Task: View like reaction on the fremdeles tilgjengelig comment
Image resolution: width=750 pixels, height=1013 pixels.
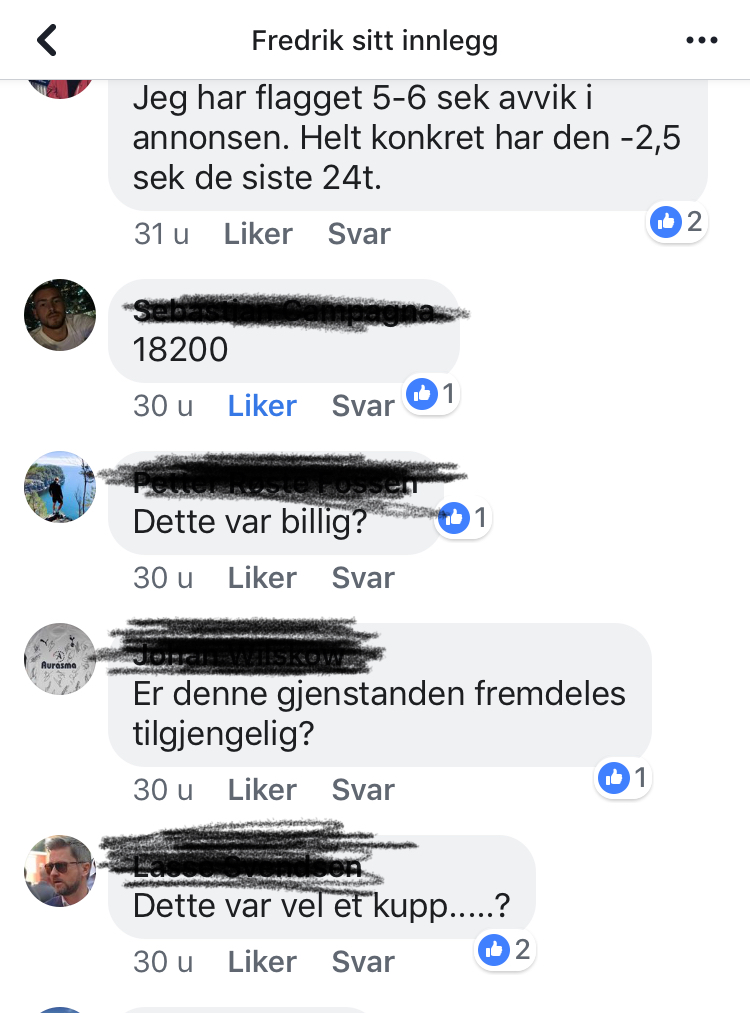Action: pos(622,778)
